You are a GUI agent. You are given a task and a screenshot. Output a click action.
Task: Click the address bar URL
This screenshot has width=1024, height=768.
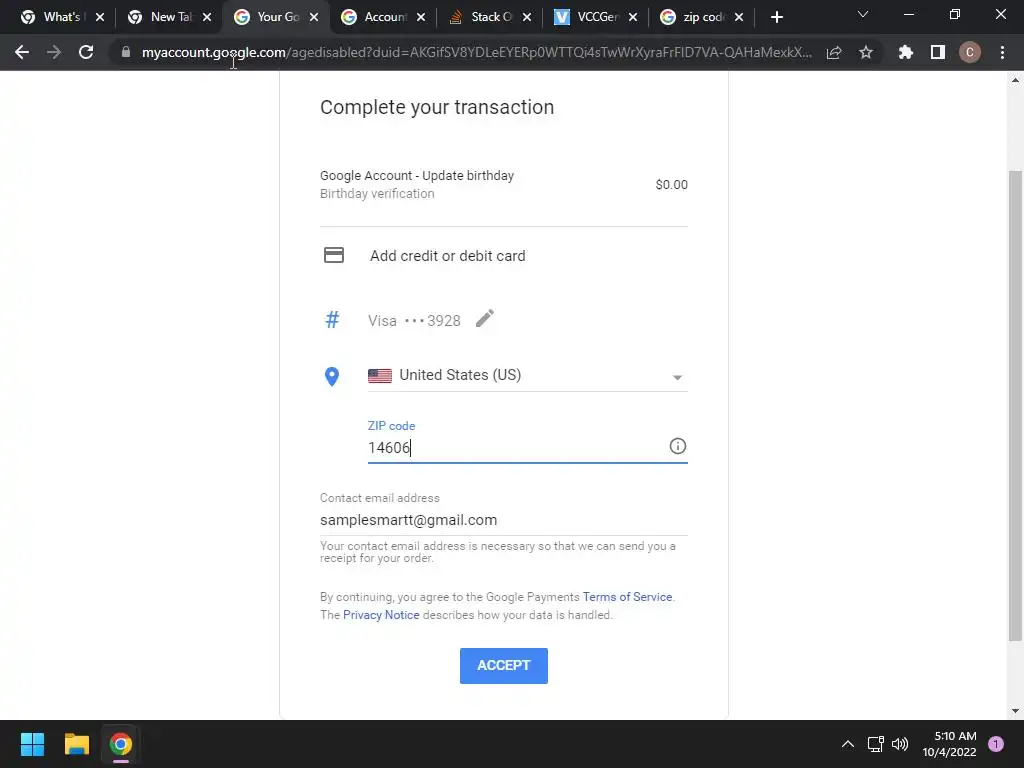tap(477, 52)
